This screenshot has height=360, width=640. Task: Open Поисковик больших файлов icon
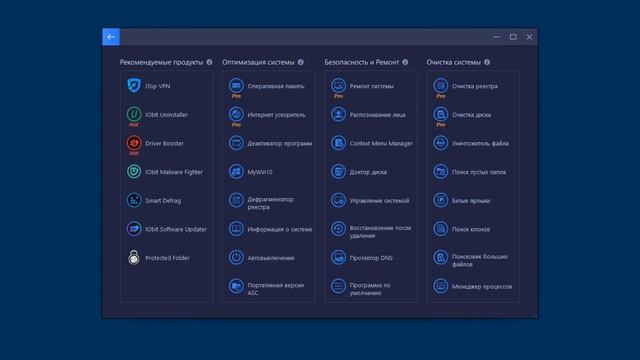[x=440, y=257]
